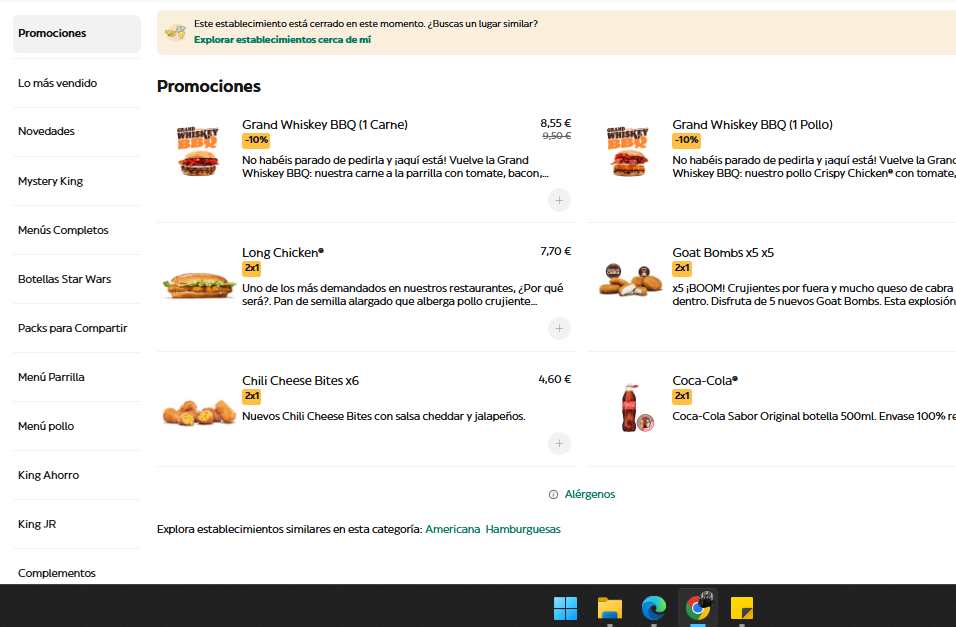The width and height of the screenshot is (956, 627).
Task: Click Grand Whiskey BBQ Carne burger image
Action: coord(198,152)
